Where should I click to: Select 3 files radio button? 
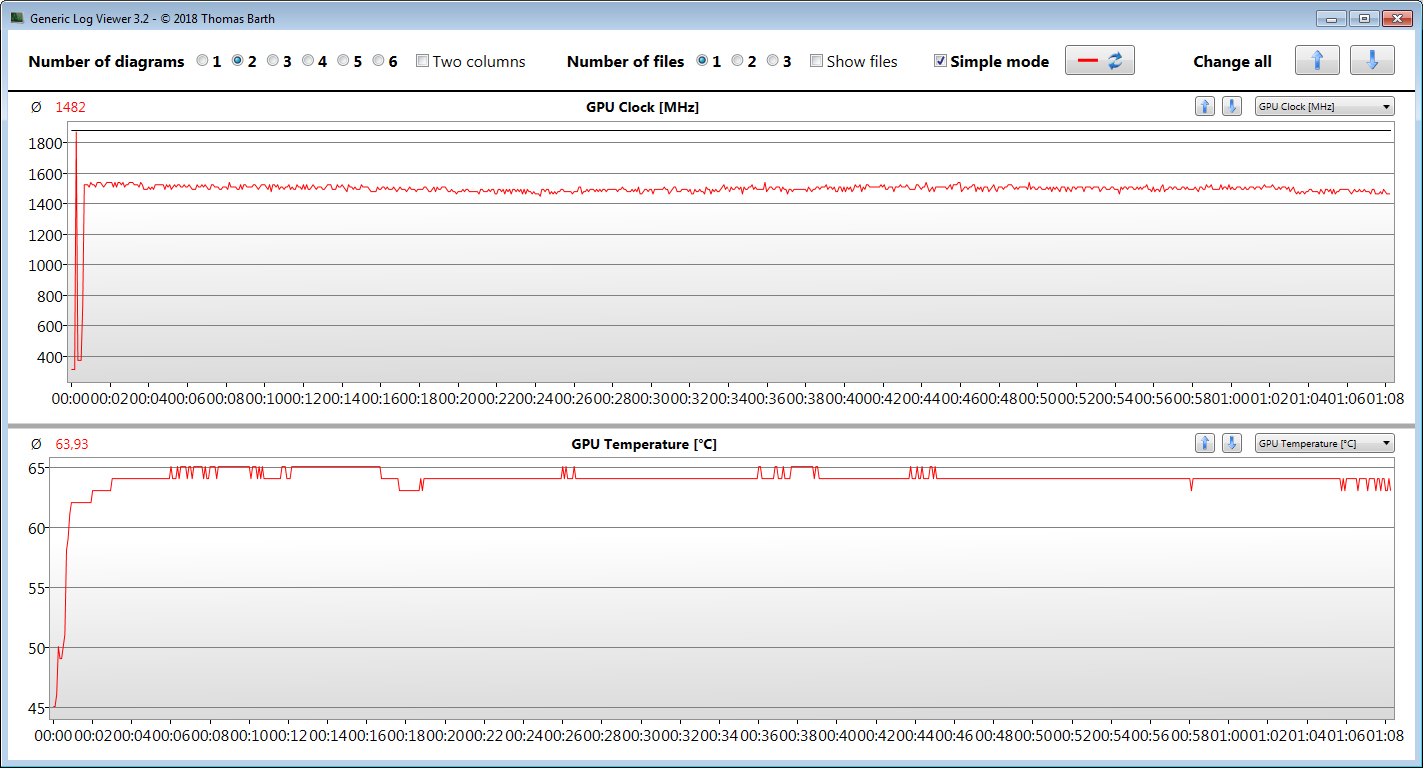773,61
